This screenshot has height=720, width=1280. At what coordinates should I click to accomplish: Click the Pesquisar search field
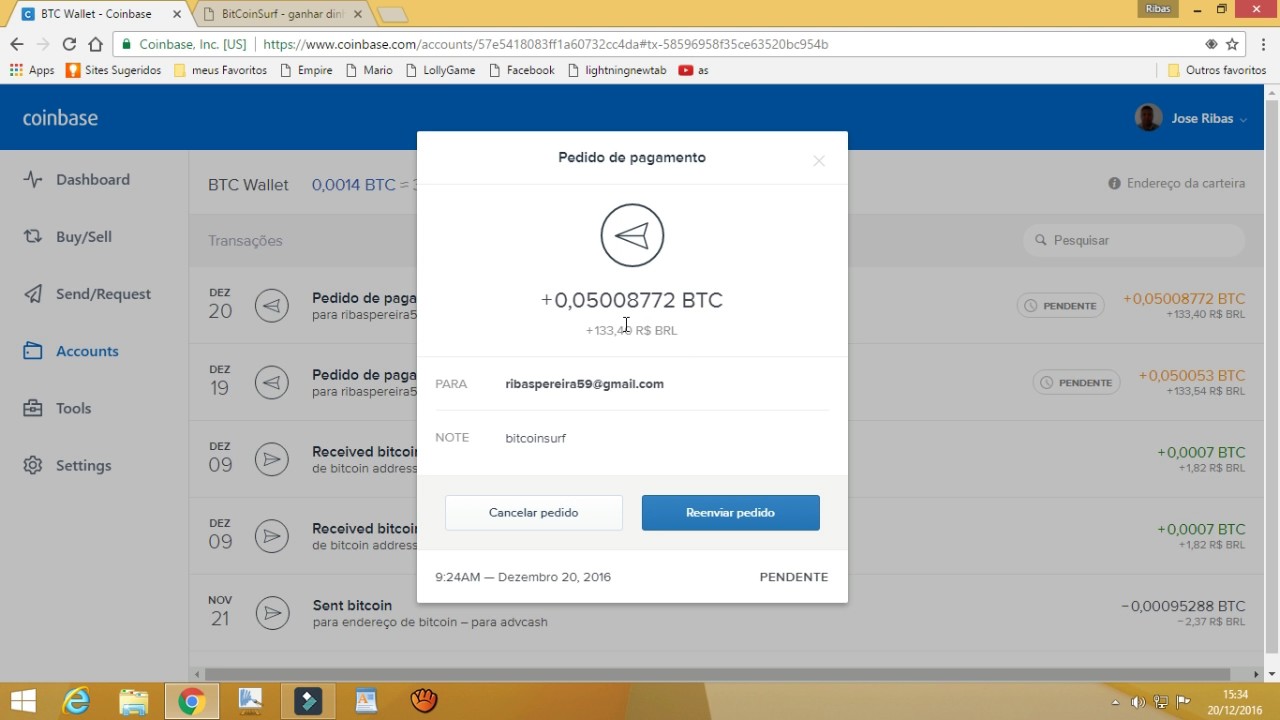point(1134,240)
